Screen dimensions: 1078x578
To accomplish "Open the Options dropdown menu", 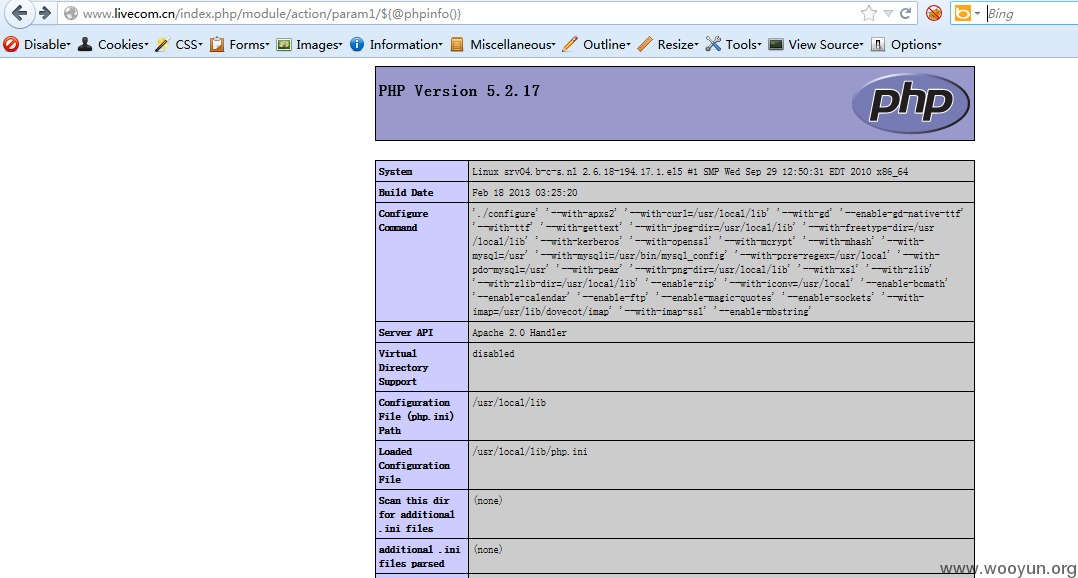I will coord(916,44).
